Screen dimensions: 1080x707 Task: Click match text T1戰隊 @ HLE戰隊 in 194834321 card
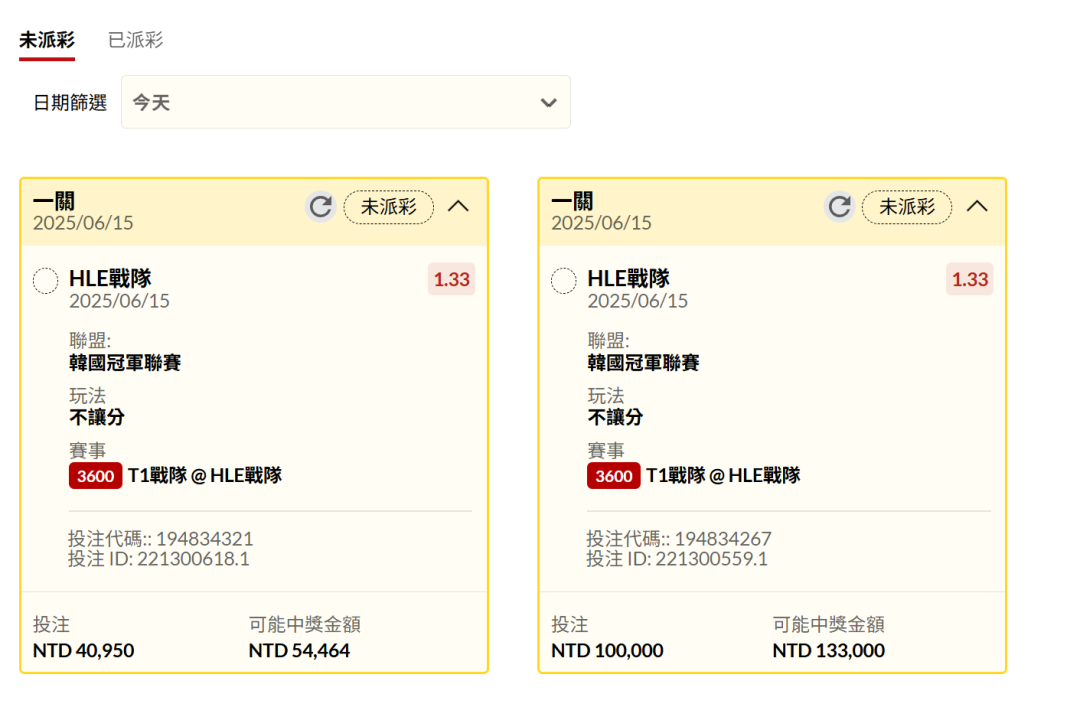205,475
